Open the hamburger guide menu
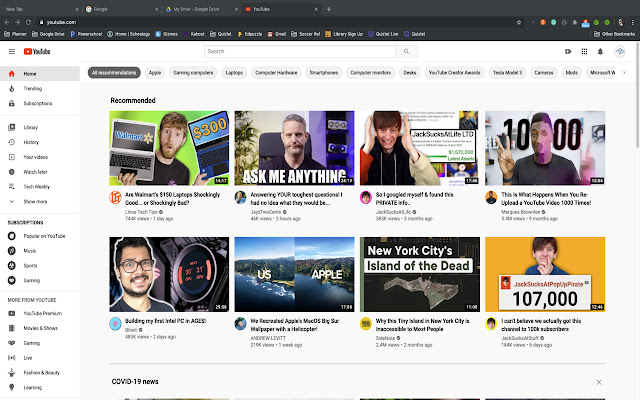Screen dimensions: 640x400 [x=11, y=51]
